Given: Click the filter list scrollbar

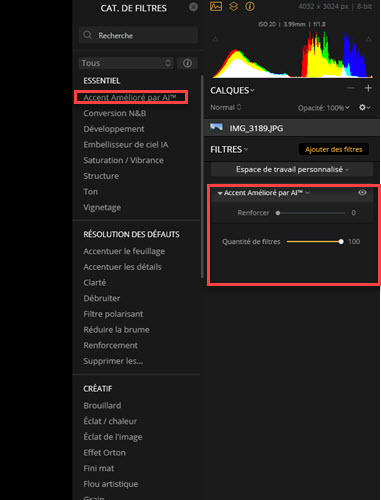Looking at the screenshot, I should [x=202, y=177].
